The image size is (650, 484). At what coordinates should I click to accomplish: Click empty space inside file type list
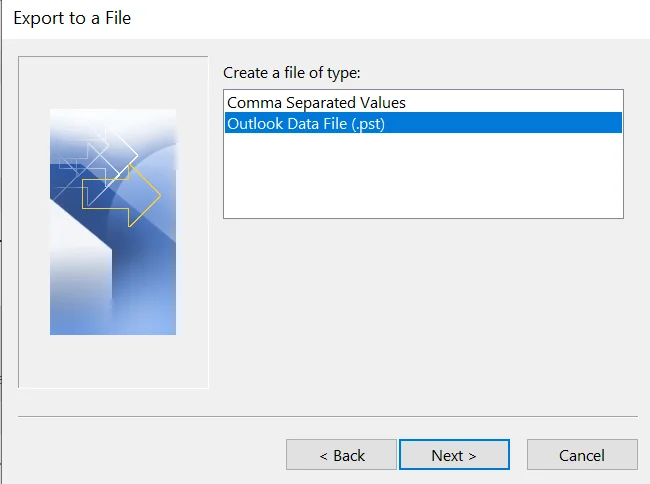422,180
